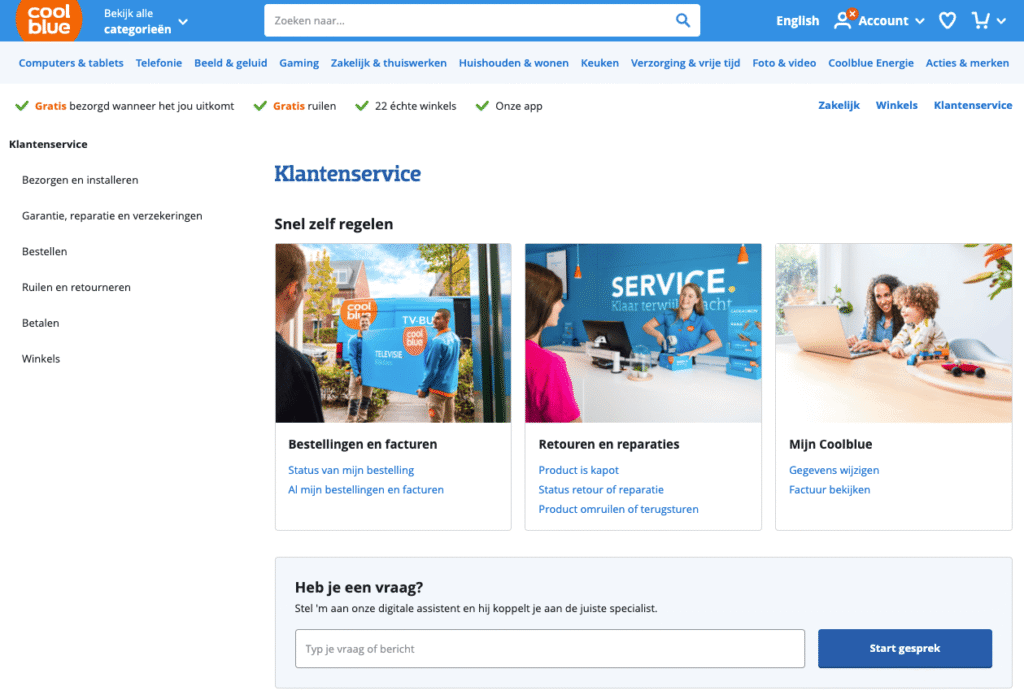Click Start gesprek button
The width and height of the screenshot is (1024, 695).
904,649
